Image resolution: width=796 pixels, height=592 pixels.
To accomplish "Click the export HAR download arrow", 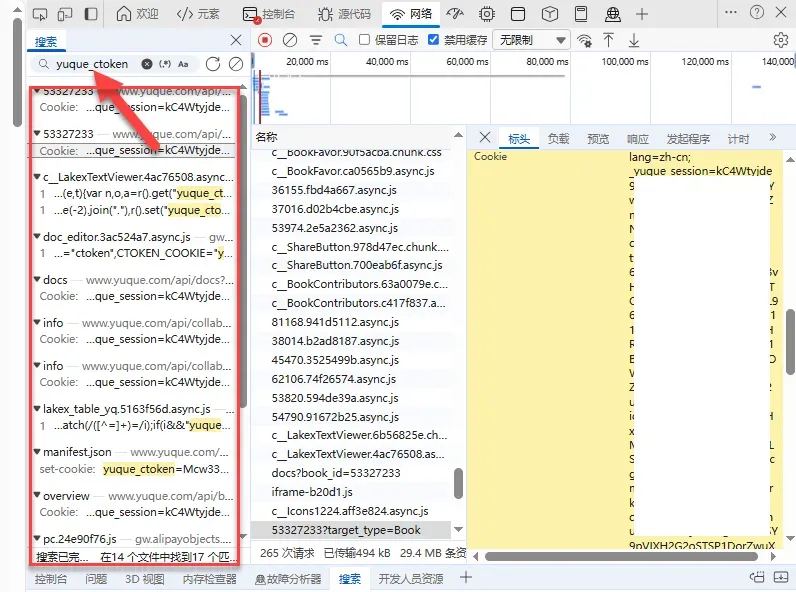I will pos(633,40).
